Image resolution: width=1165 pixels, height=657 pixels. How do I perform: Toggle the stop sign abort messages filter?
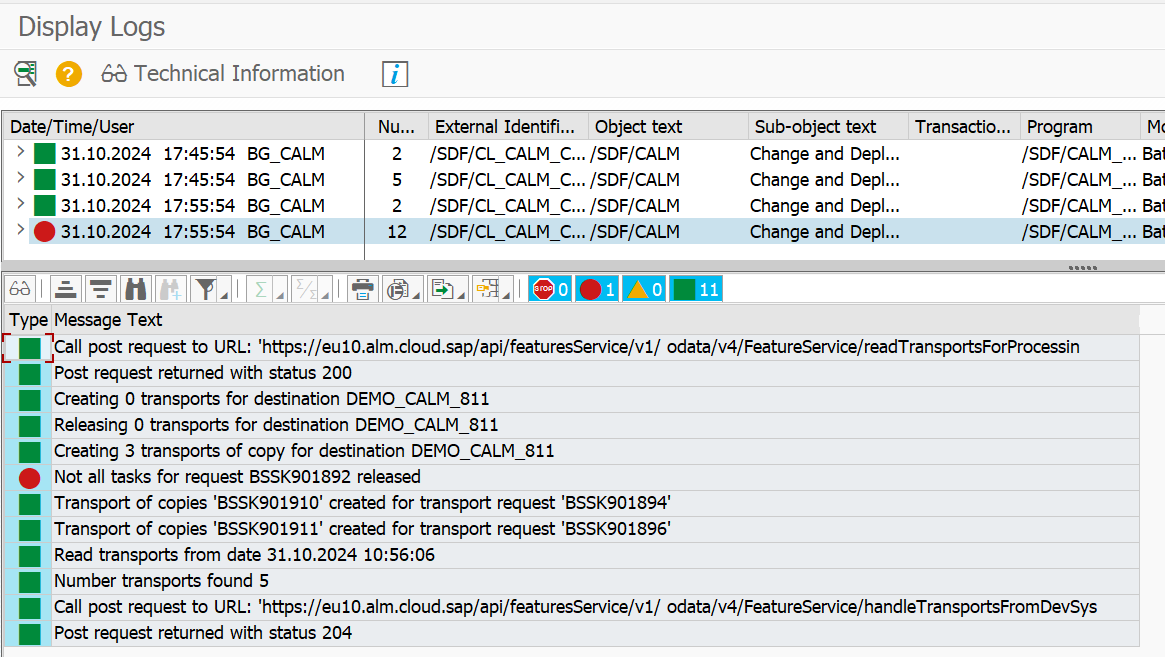point(550,290)
